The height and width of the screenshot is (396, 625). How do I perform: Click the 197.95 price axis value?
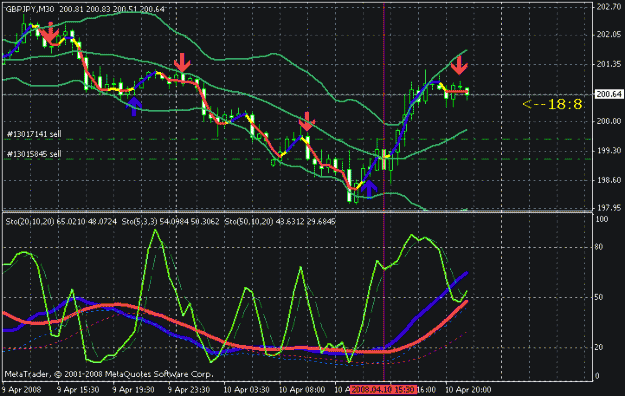tap(609, 208)
